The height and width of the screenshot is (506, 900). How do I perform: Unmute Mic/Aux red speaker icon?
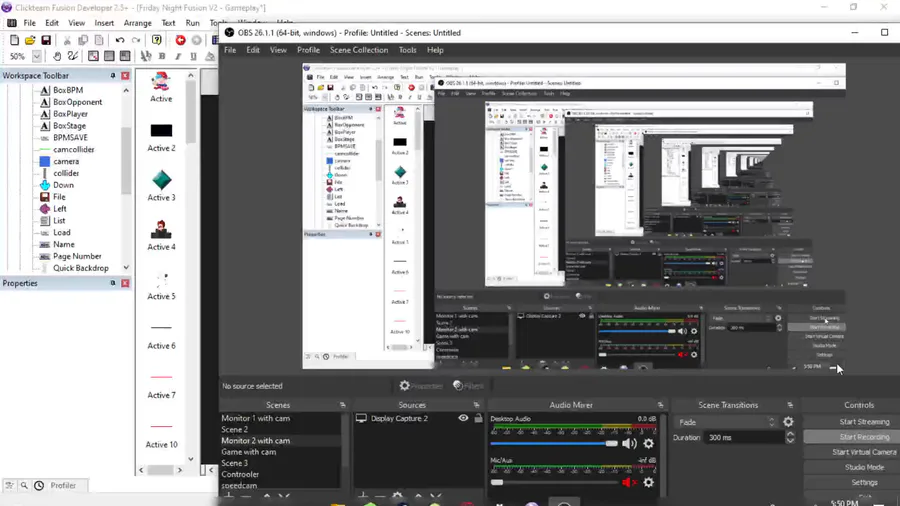pyautogui.click(x=629, y=482)
